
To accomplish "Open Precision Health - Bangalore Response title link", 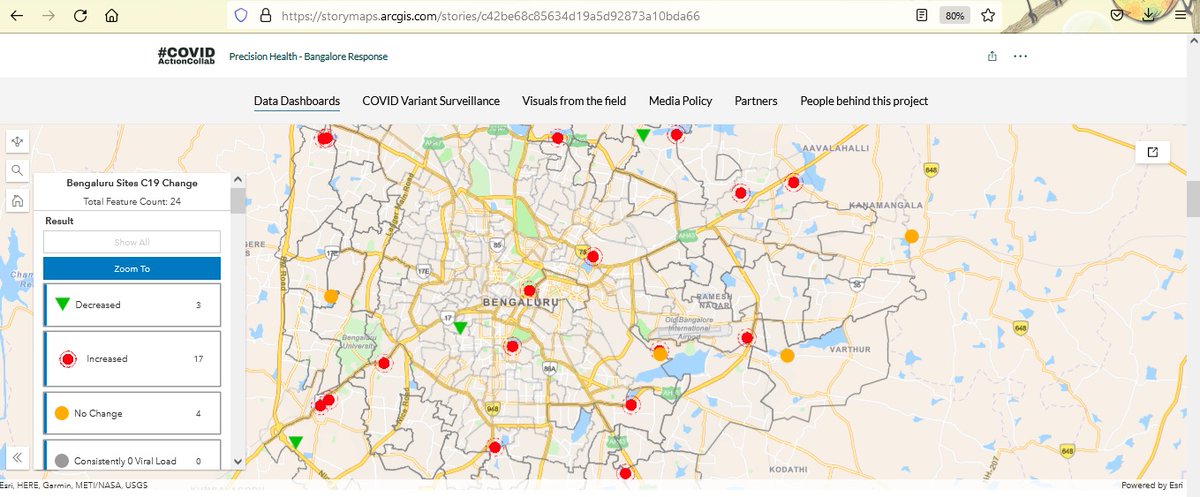I will 308,57.
